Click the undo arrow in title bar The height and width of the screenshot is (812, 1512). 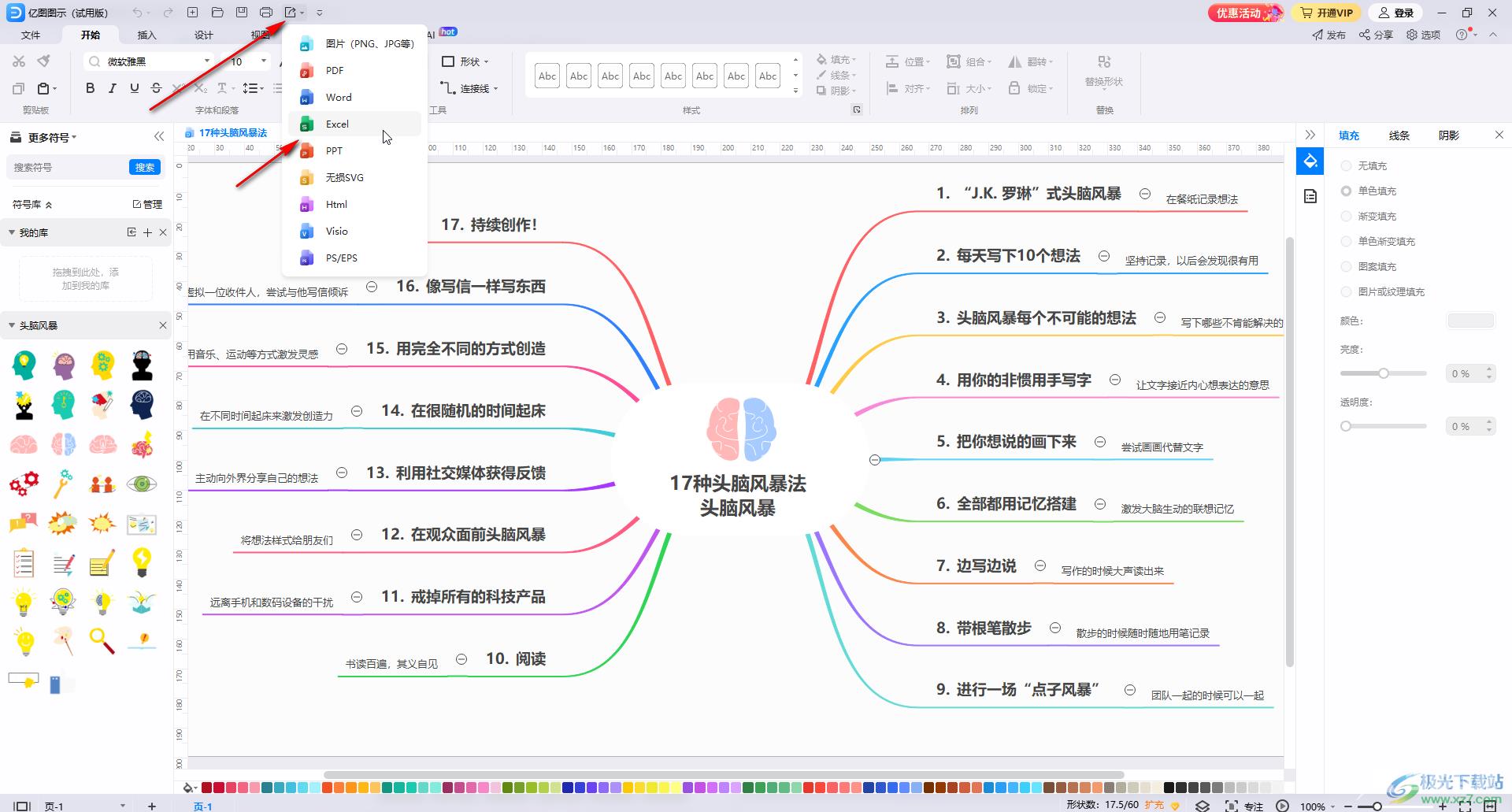click(x=138, y=13)
